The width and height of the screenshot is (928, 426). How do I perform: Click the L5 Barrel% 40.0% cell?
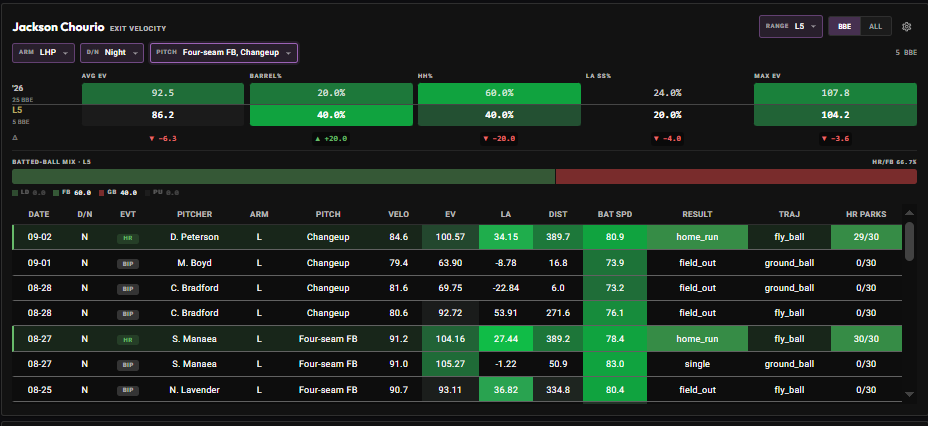(331, 115)
